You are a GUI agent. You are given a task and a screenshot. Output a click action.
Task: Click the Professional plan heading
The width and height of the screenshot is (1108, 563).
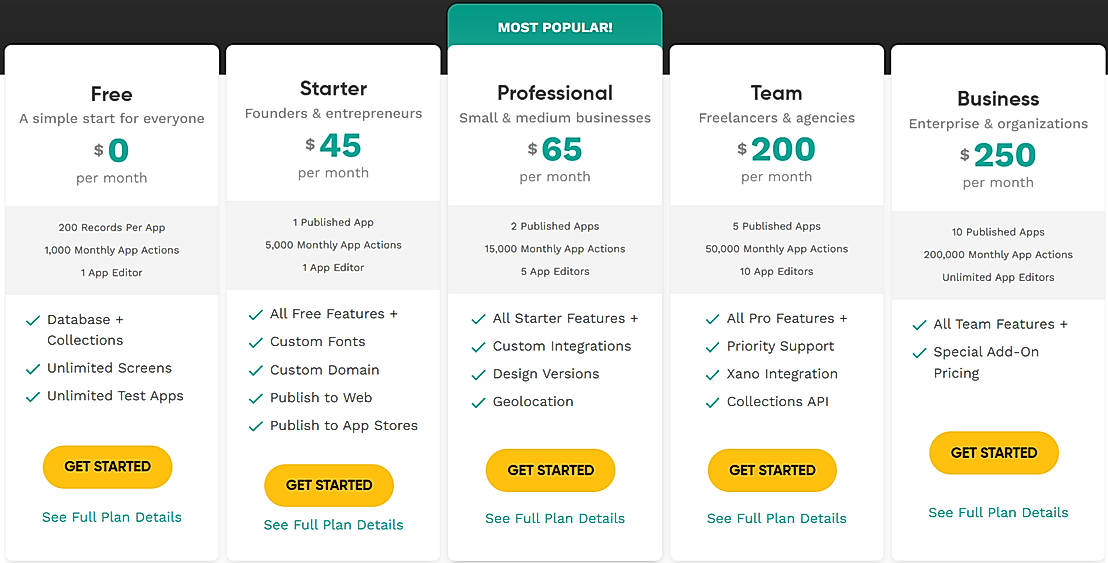pos(555,93)
